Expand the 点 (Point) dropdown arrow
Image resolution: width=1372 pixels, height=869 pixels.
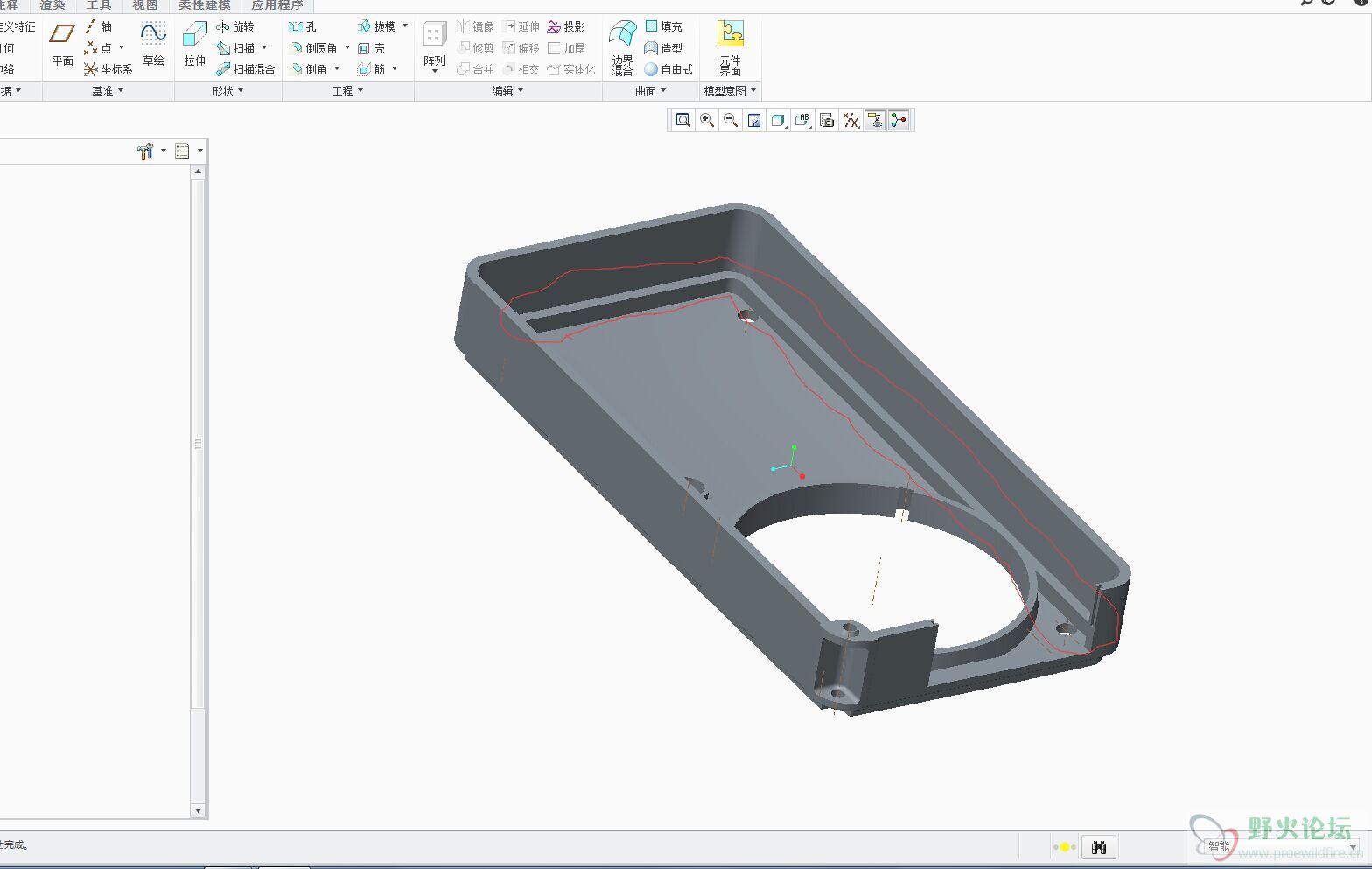122,48
